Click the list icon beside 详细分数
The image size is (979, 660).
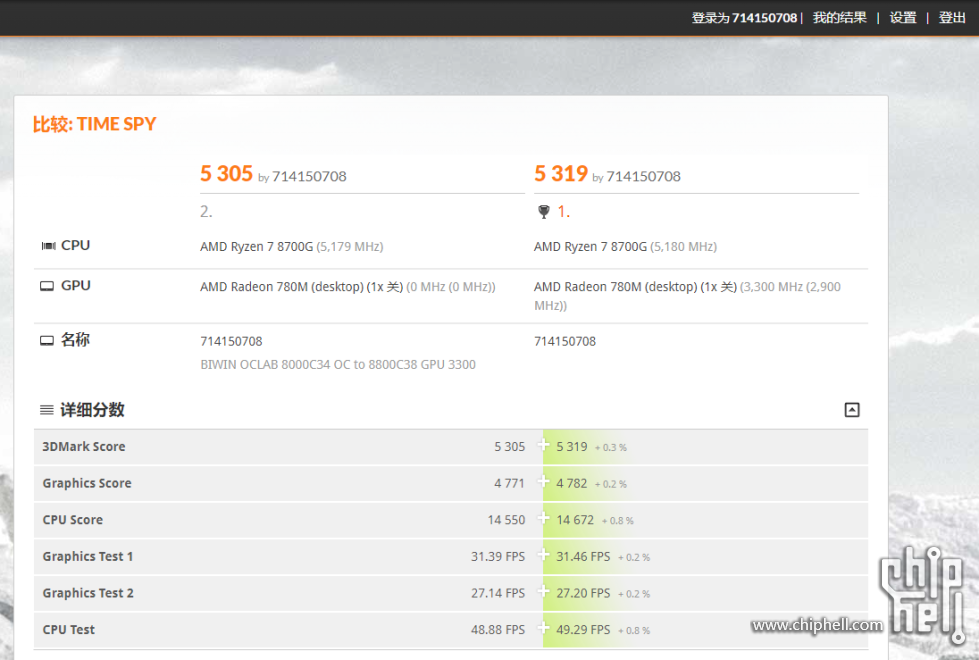[47, 410]
